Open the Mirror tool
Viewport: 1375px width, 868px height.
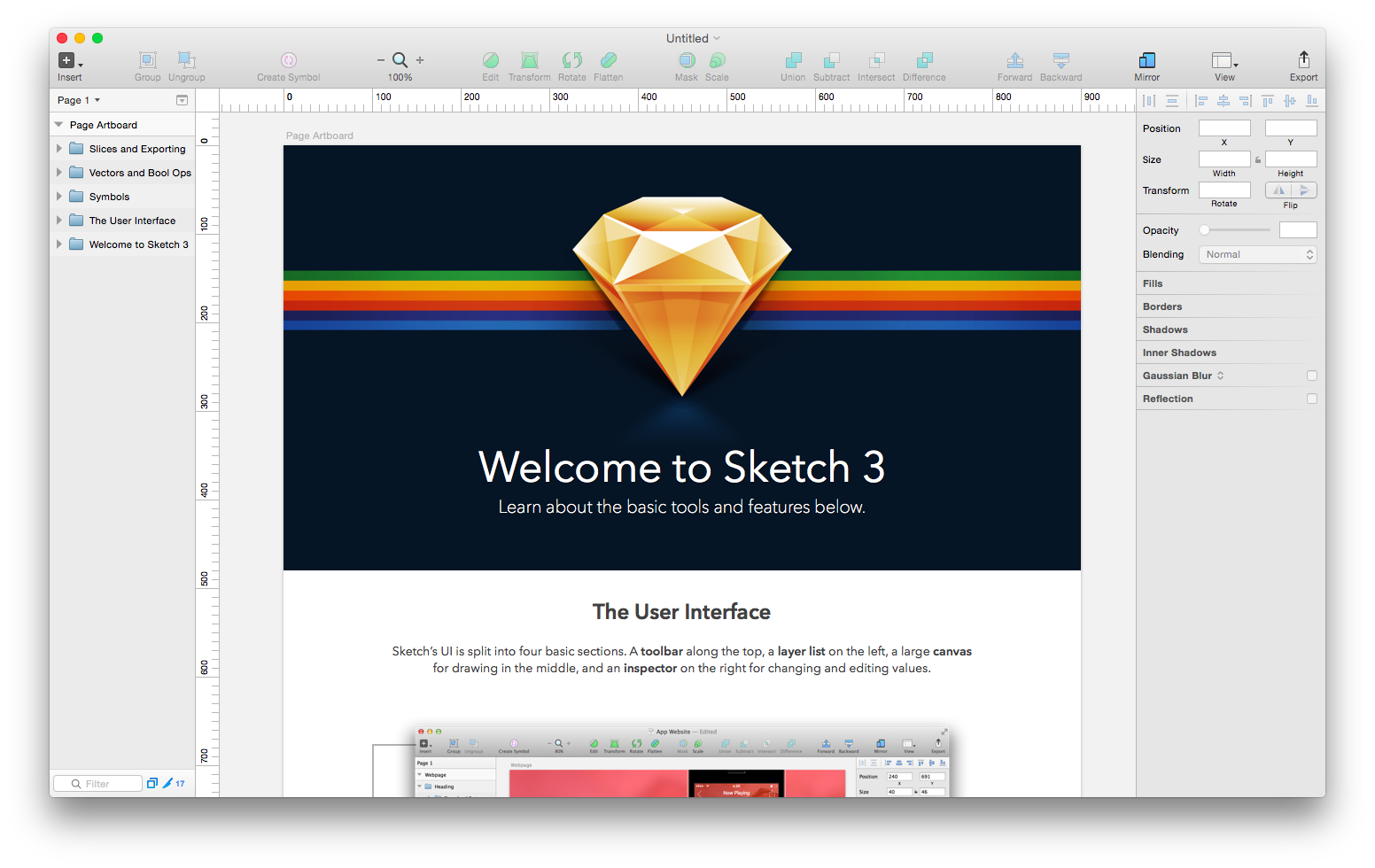(x=1147, y=60)
